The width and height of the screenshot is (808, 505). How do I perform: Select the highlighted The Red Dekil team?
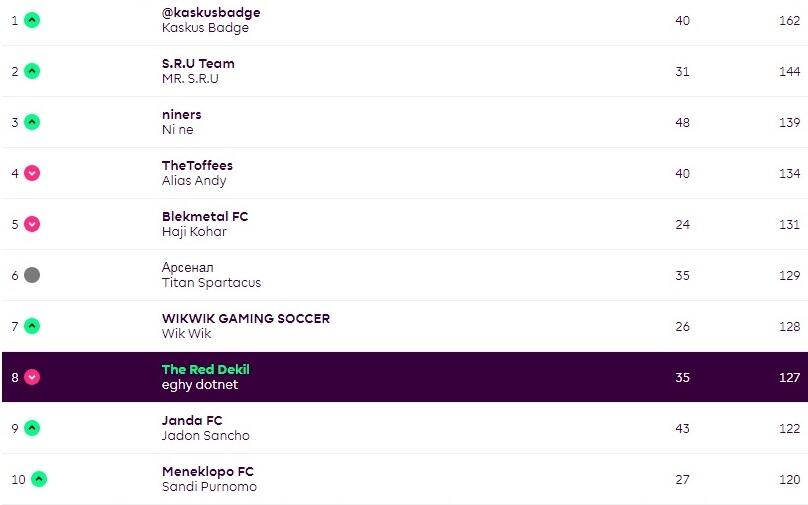(x=206, y=370)
